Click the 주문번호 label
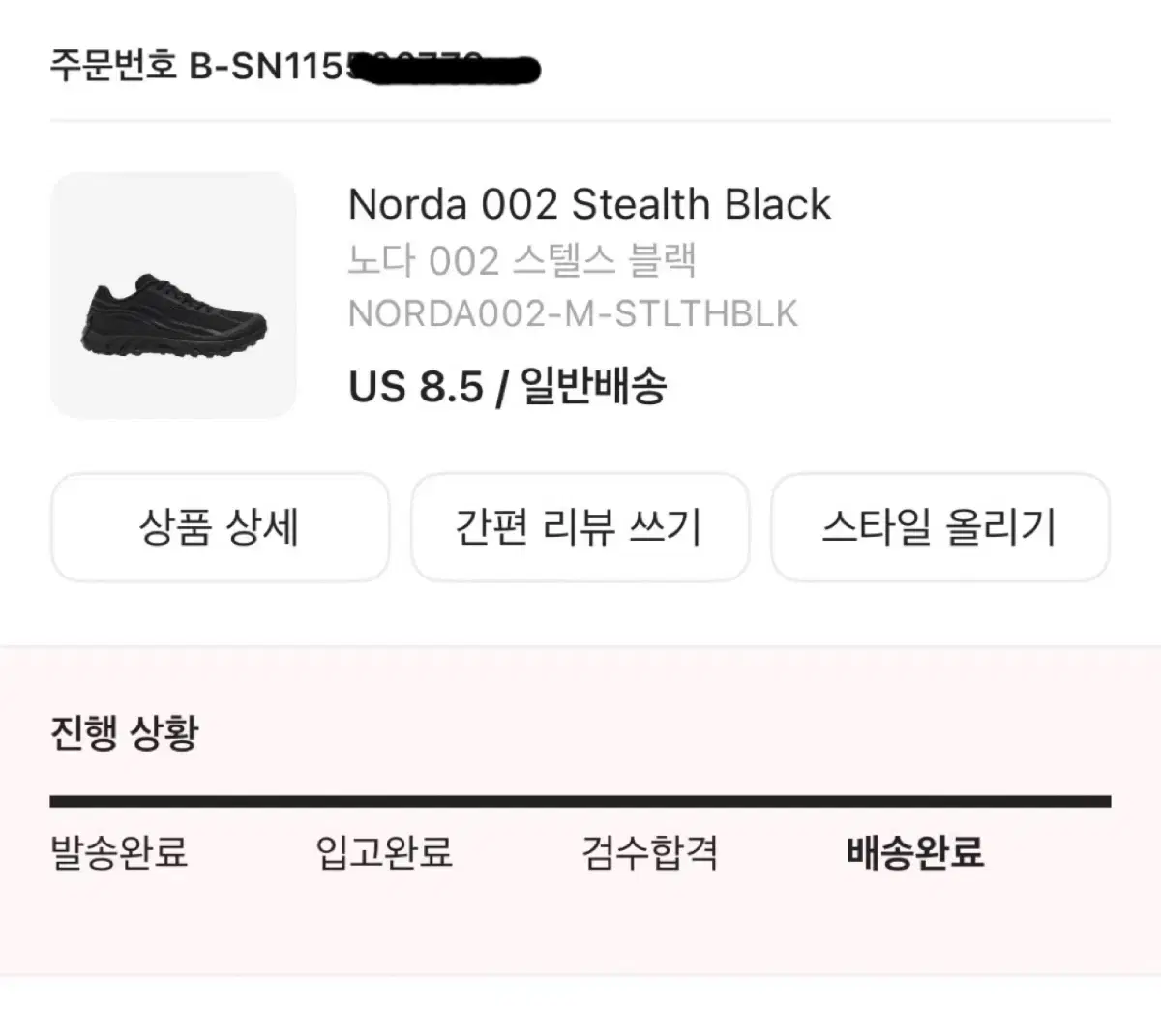This screenshot has height=1036, width=1161. coord(113,66)
